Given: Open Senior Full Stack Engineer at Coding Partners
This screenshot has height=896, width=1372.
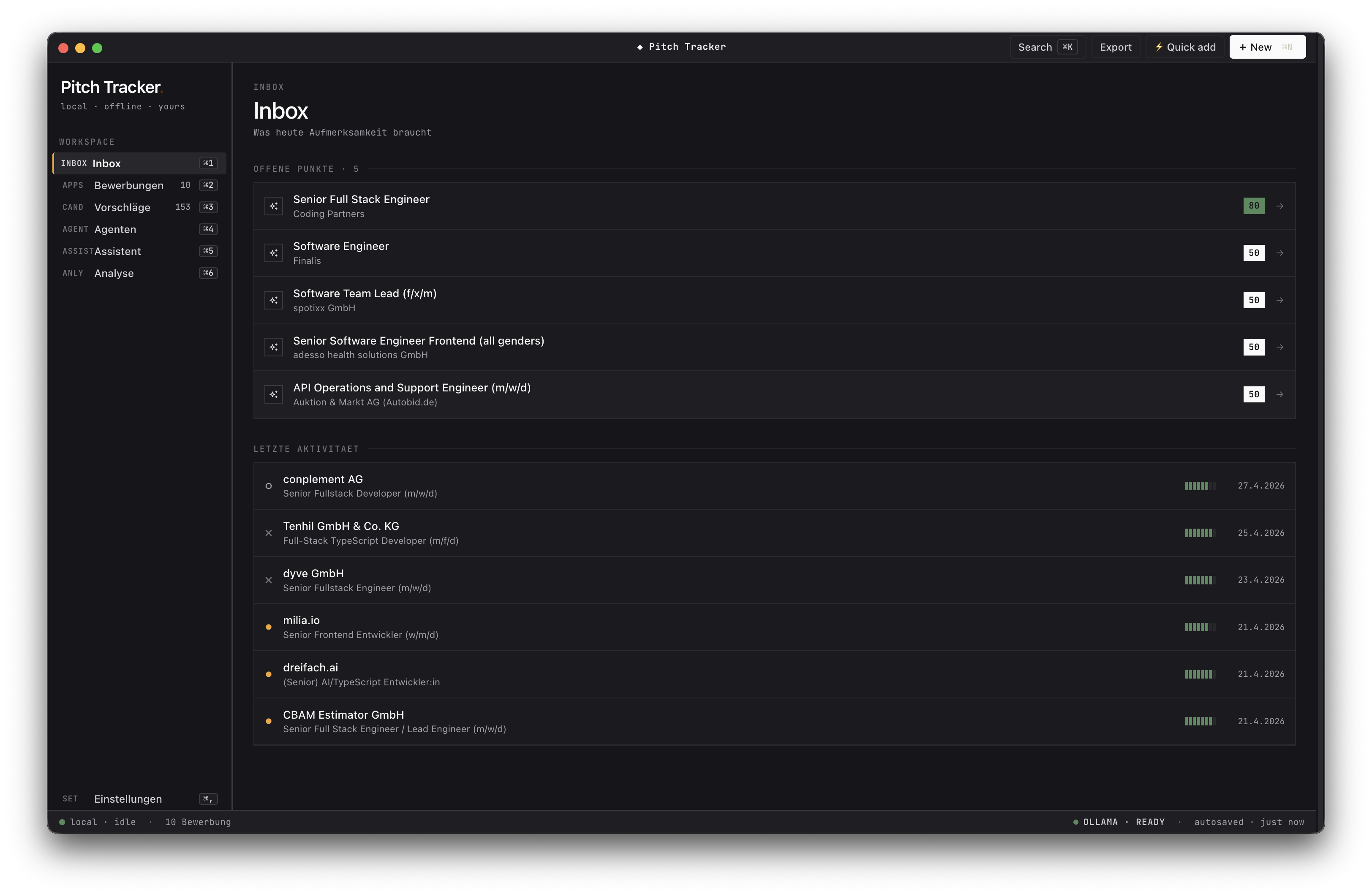Looking at the screenshot, I should click(x=774, y=206).
